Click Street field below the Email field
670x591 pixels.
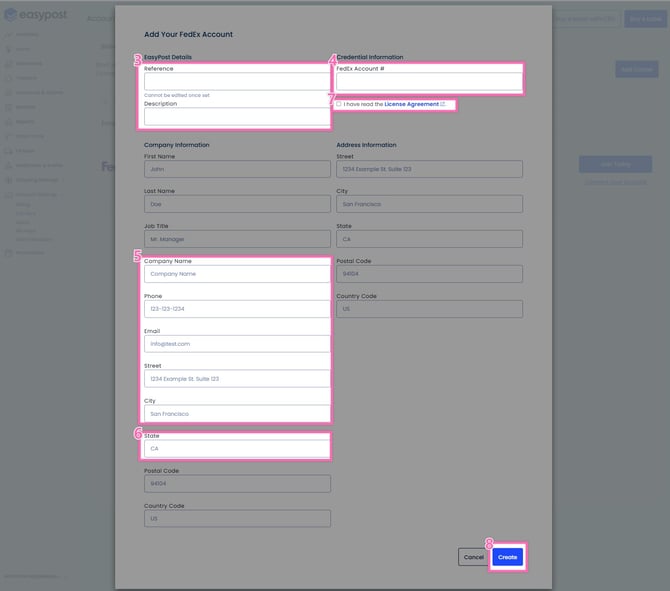[237, 379]
